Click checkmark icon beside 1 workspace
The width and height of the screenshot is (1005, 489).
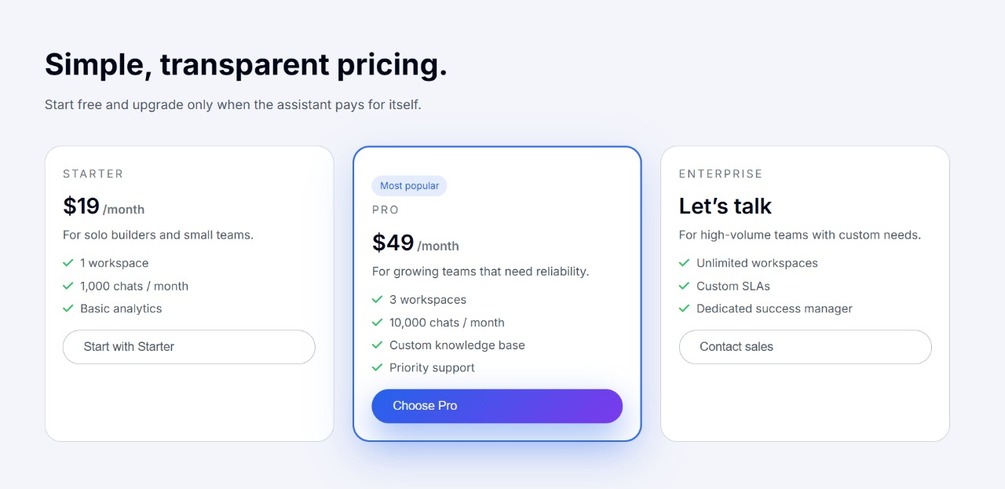tap(68, 263)
